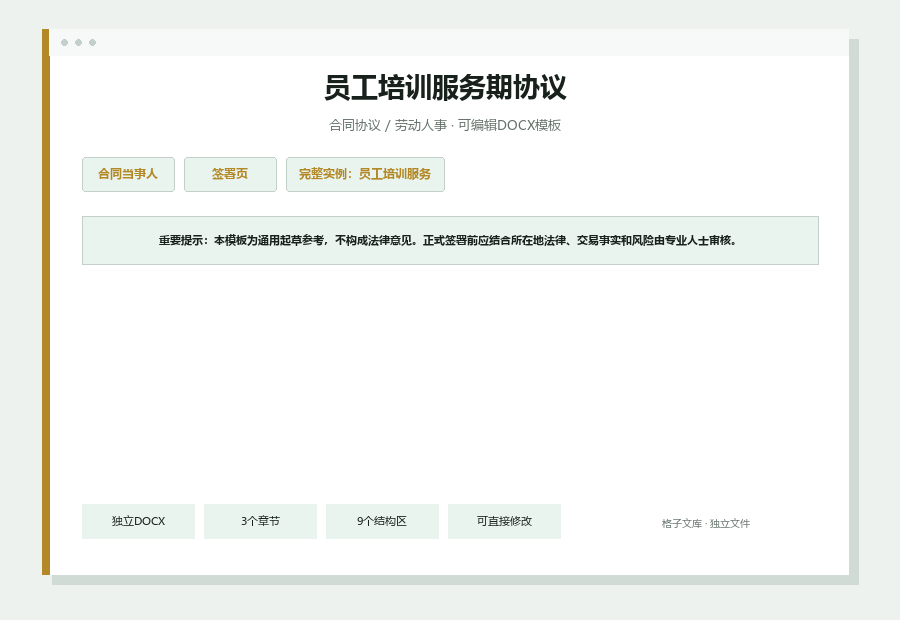Click the 9个结构区 badge
900x620 pixels.
tap(382, 521)
